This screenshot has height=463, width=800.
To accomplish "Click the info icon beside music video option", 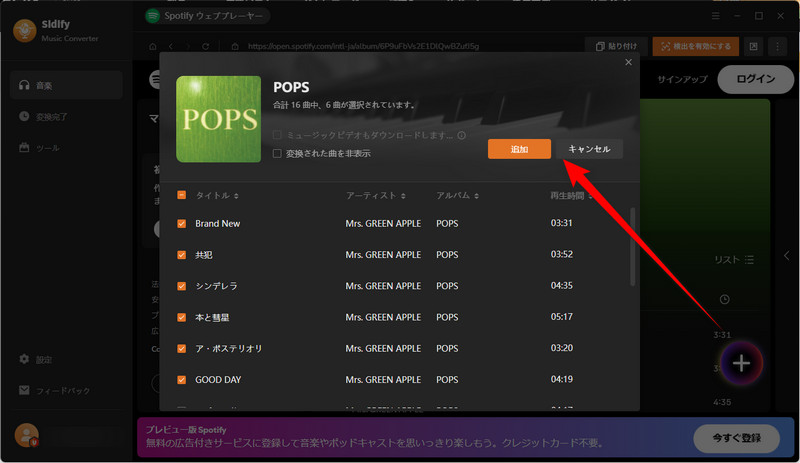I will 461,135.
